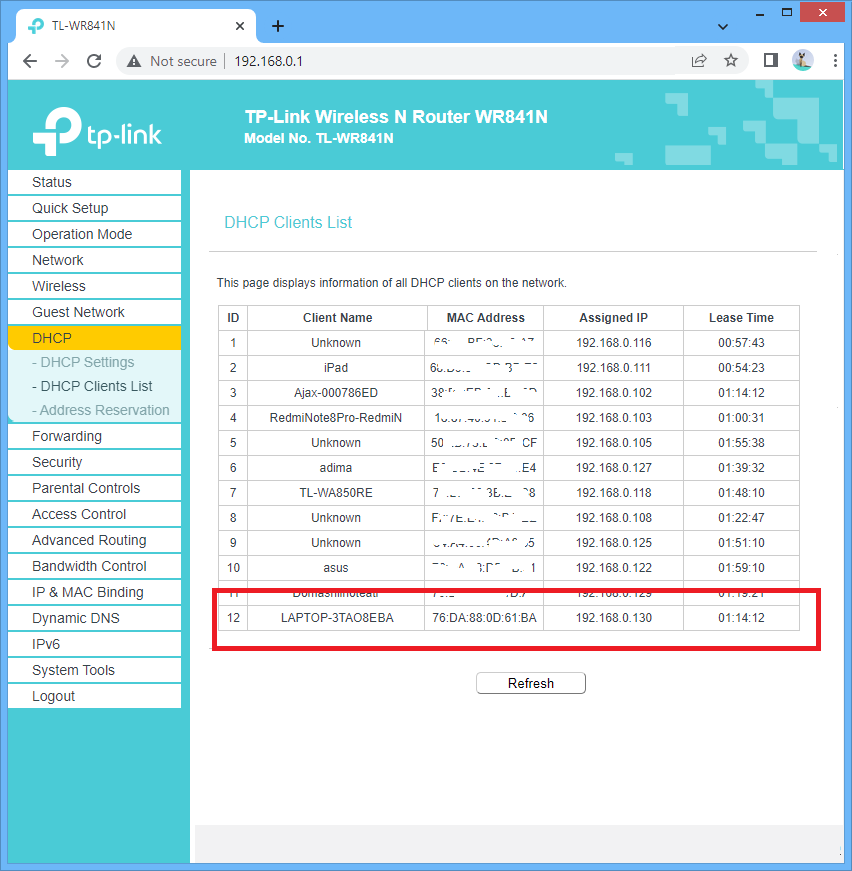
Task: Select client name TL-WA850RE
Action: pos(336,493)
